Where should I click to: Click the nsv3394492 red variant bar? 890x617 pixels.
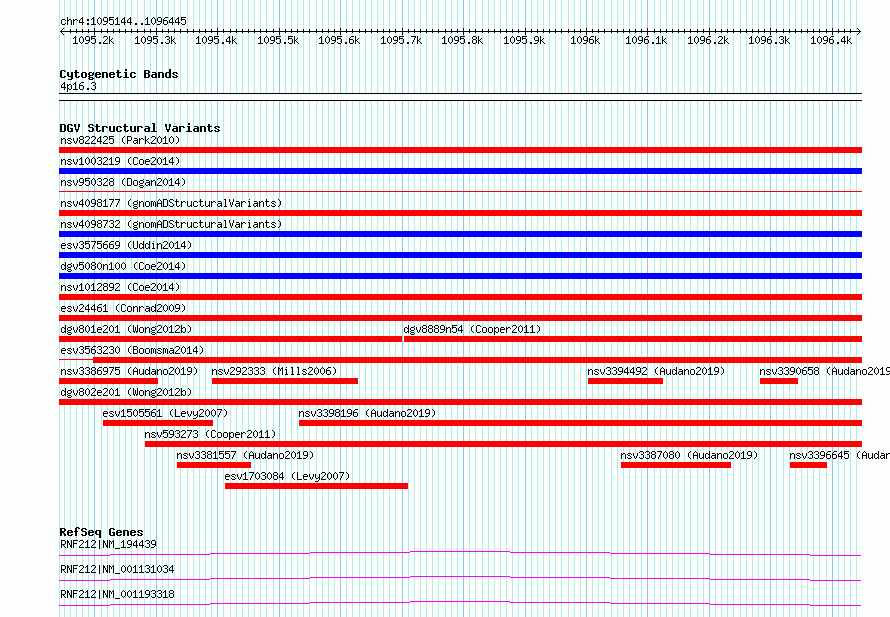(x=625, y=381)
